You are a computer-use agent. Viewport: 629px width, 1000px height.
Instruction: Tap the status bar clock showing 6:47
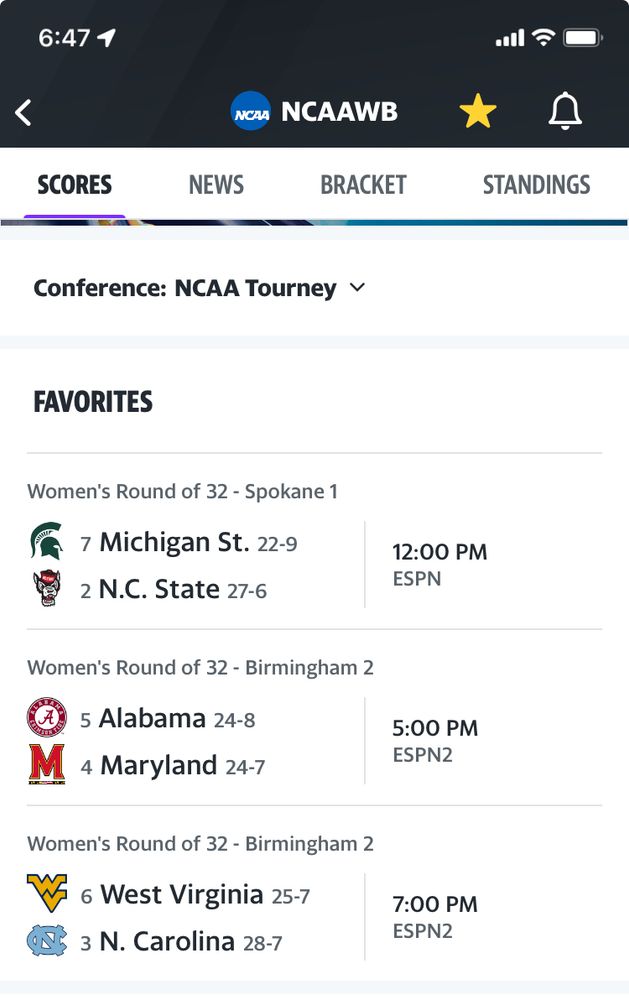[x=65, y=38]
